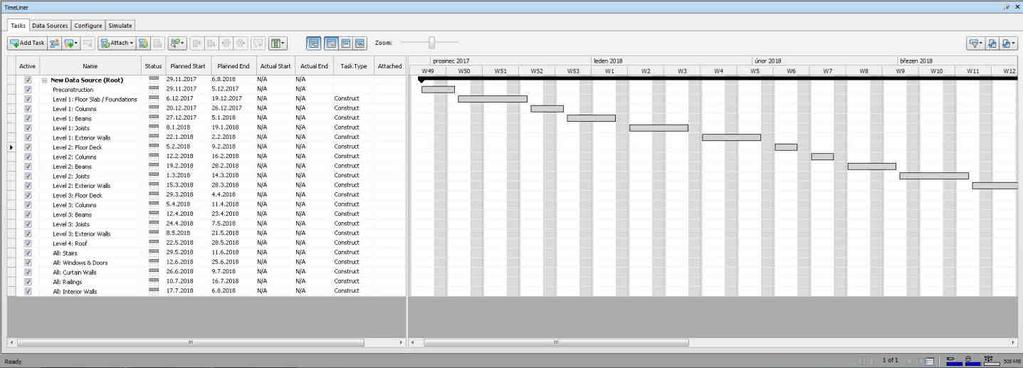The height and width of the screenshot is (368, 1023).
Task: Open the Columns chooser dropdown
Action: 278,43
